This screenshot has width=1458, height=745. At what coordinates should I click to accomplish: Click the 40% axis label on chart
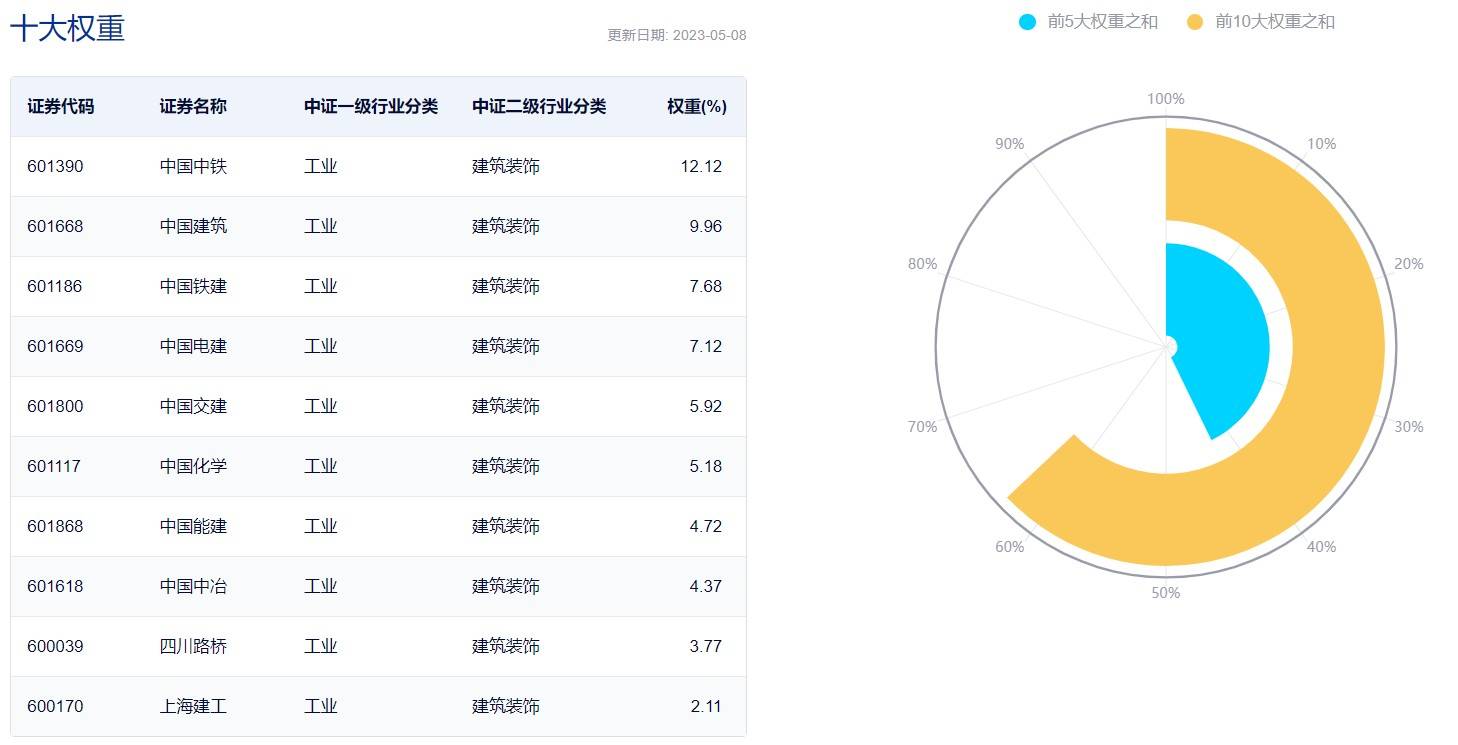pos(1321,547)
